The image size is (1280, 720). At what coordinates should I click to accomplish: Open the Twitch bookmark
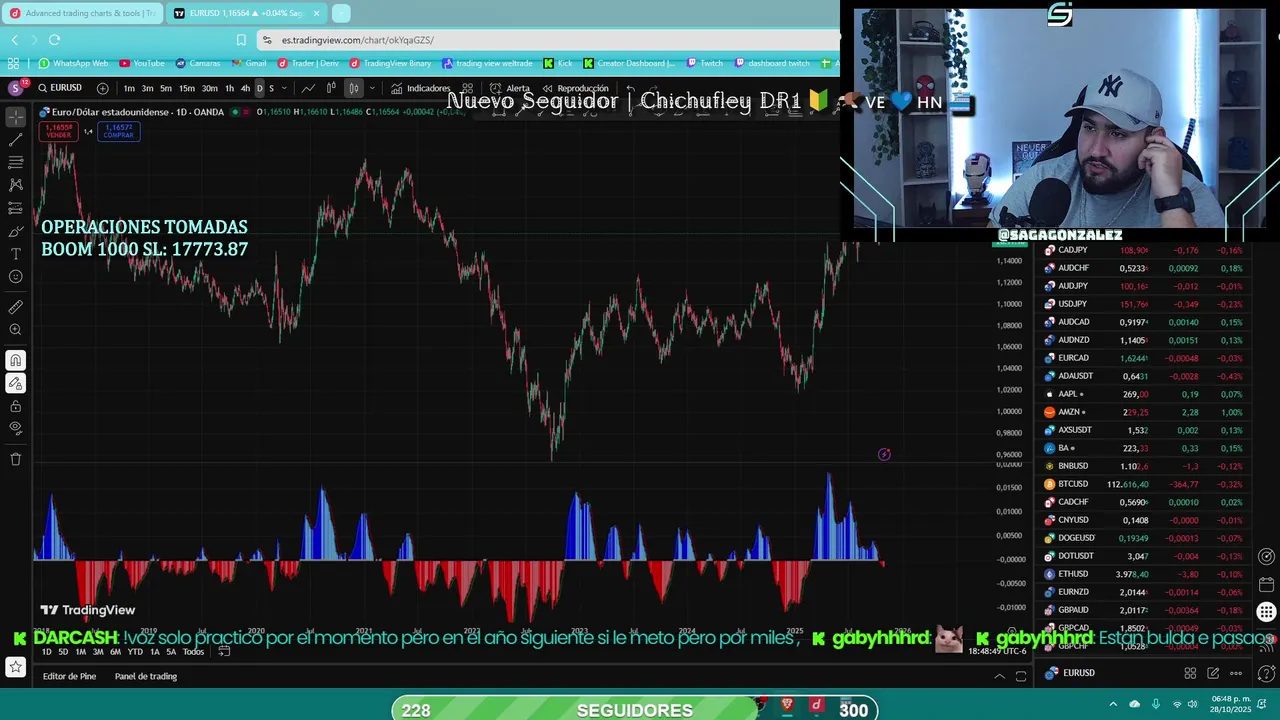pyautogui.click(x=705, y=63)
